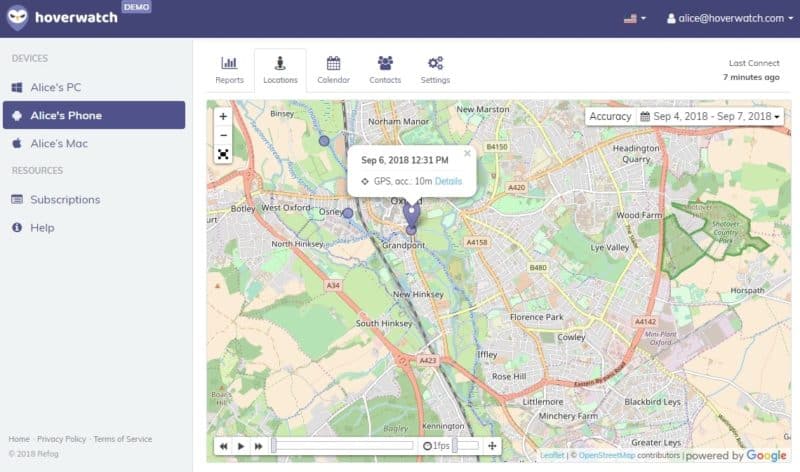Click the '7 minutes ago' text
This screenshot has width=800, height=472.
click(x=751, y=77)
